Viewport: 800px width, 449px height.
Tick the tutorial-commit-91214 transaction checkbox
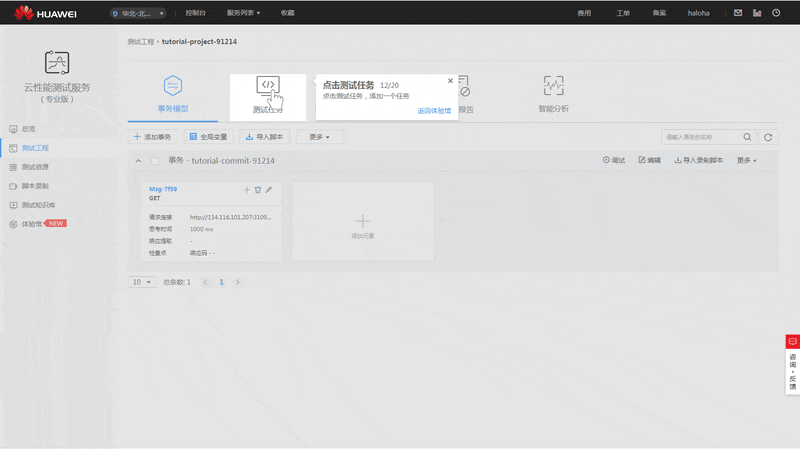(155, 161)
